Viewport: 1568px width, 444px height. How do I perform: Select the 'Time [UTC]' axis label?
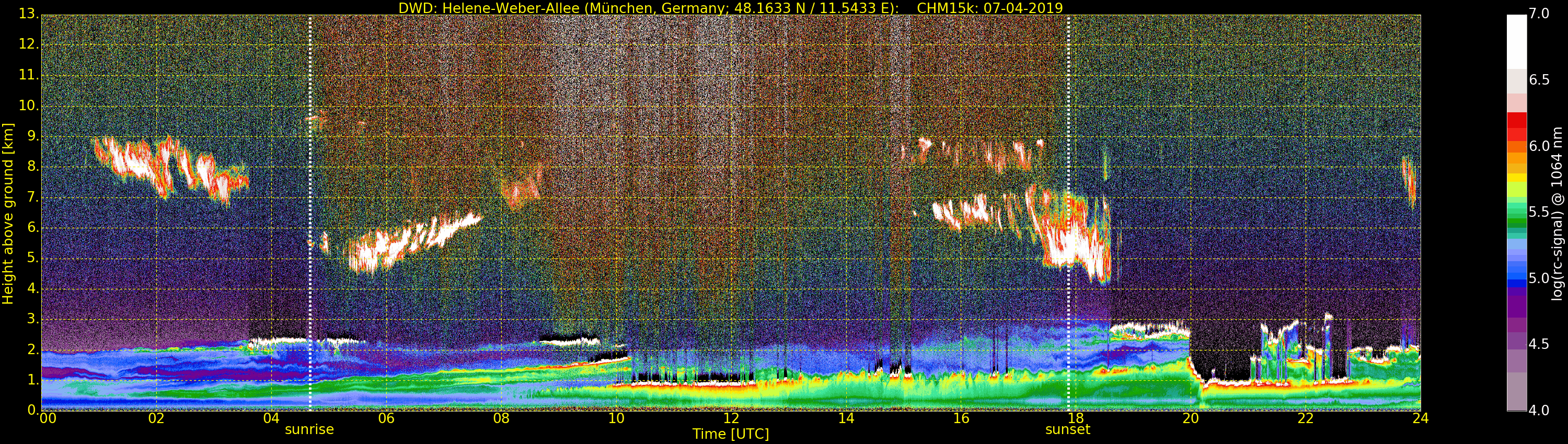731,434
